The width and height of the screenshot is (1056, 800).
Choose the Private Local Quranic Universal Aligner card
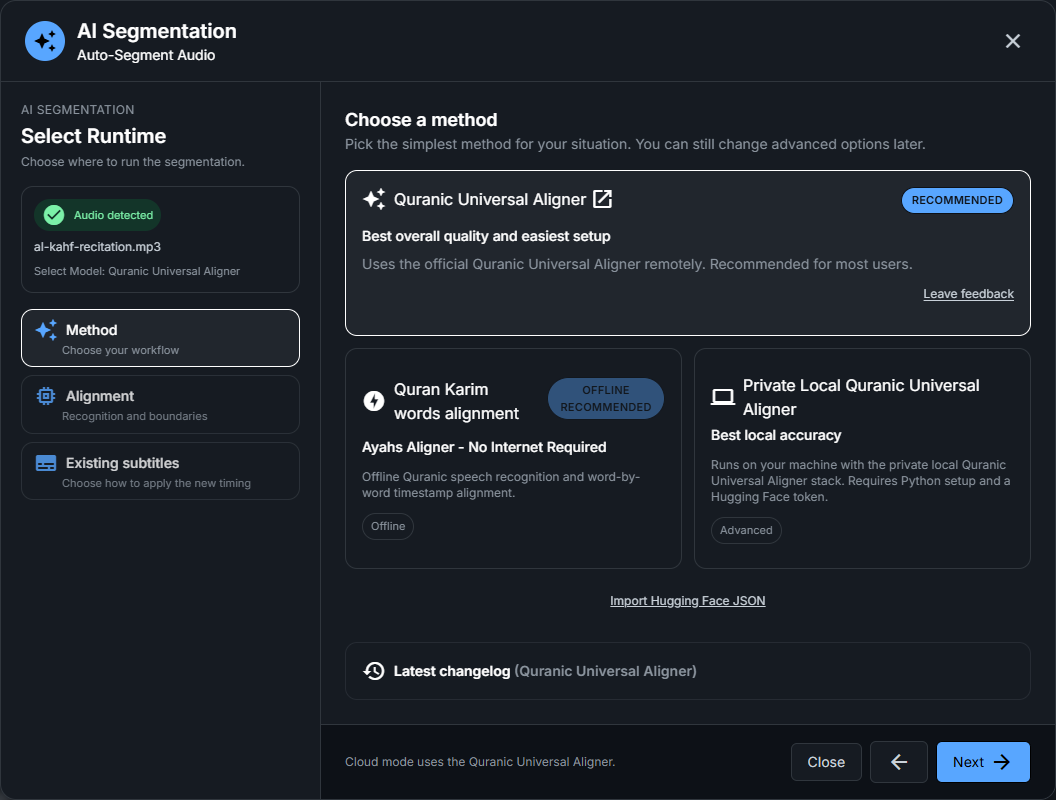pos(862,458)
